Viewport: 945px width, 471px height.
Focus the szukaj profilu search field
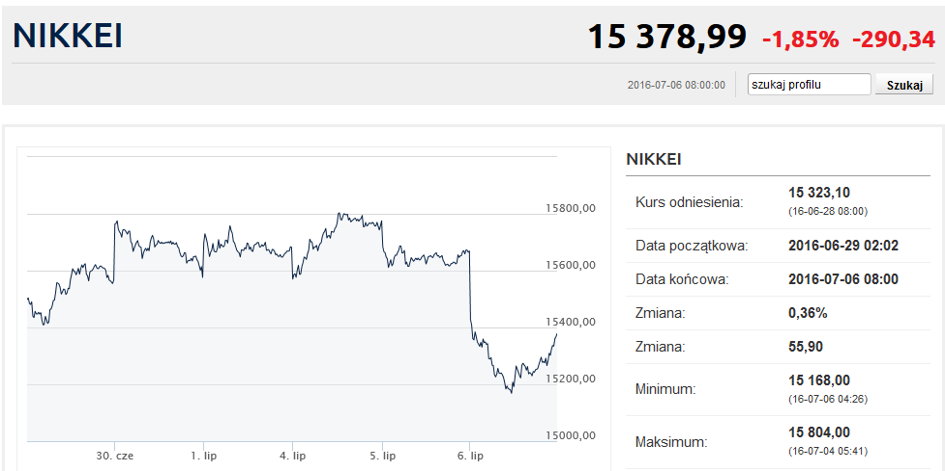(809, 84)
